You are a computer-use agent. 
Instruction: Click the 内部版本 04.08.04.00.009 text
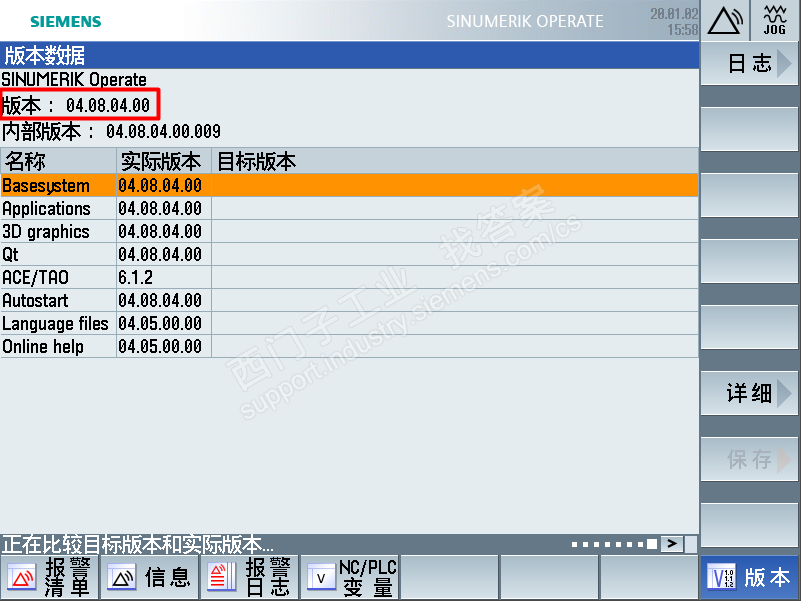coord(111,131)
